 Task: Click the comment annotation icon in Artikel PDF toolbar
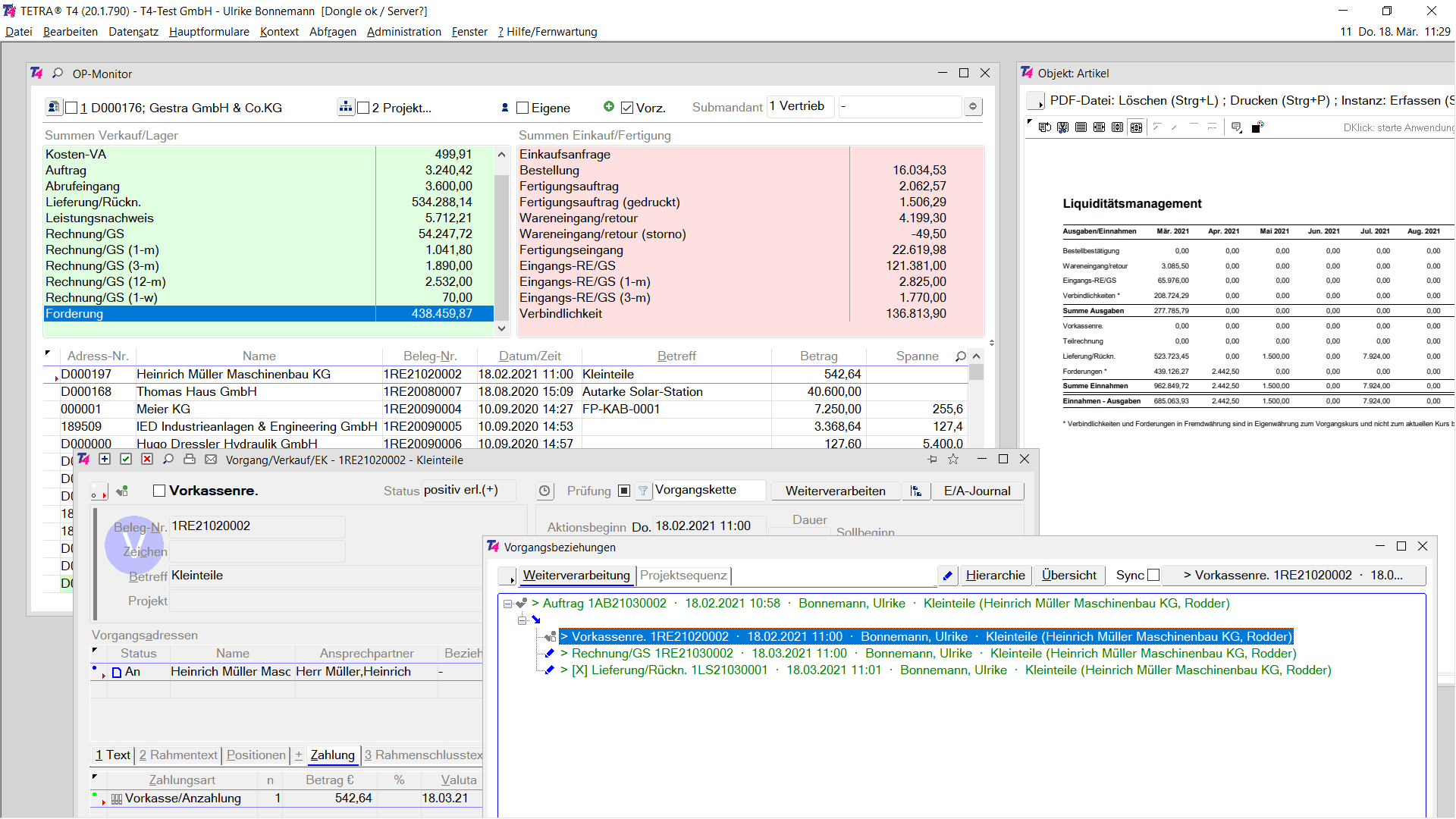pos(1237,127)
